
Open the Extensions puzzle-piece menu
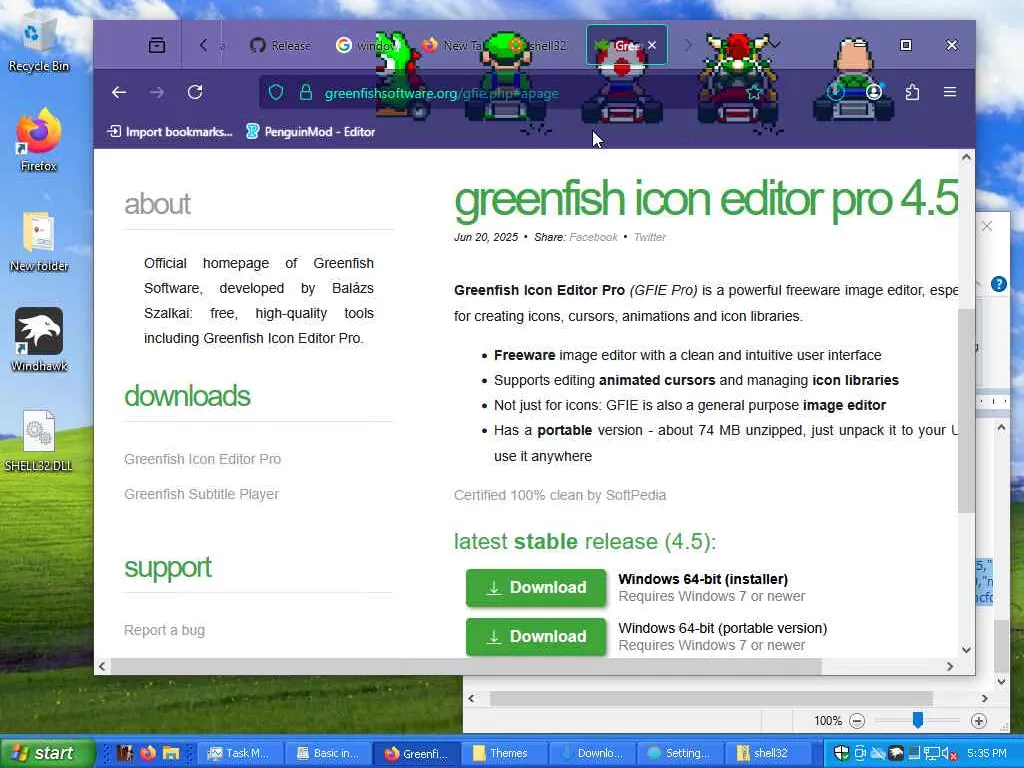pos(912,92)
